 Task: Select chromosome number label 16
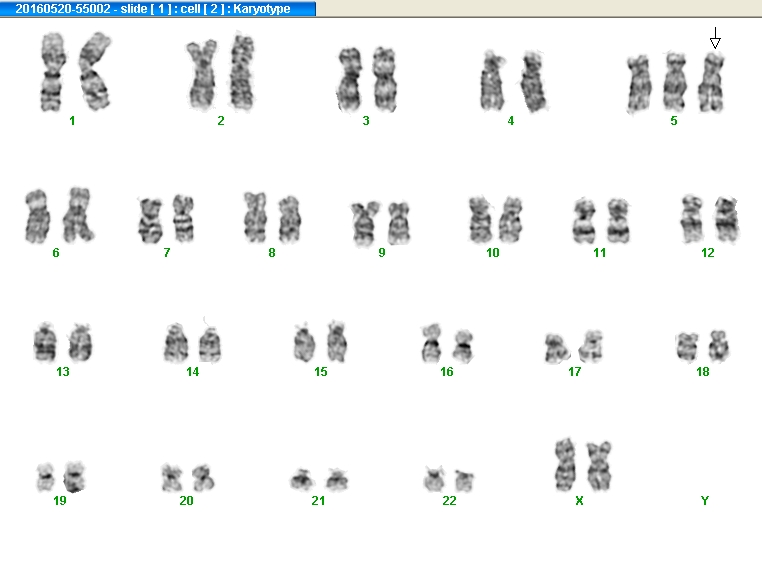447,372
